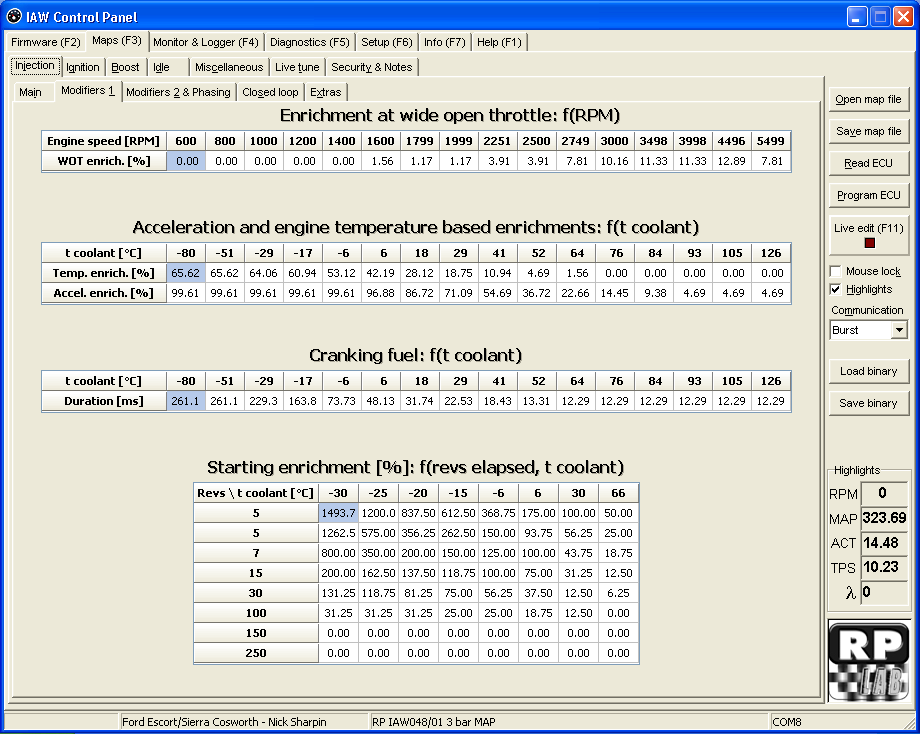Minimize the IAW Control Panel window
The width and height of the screenshot is (920, 734).
click(857, 17)
